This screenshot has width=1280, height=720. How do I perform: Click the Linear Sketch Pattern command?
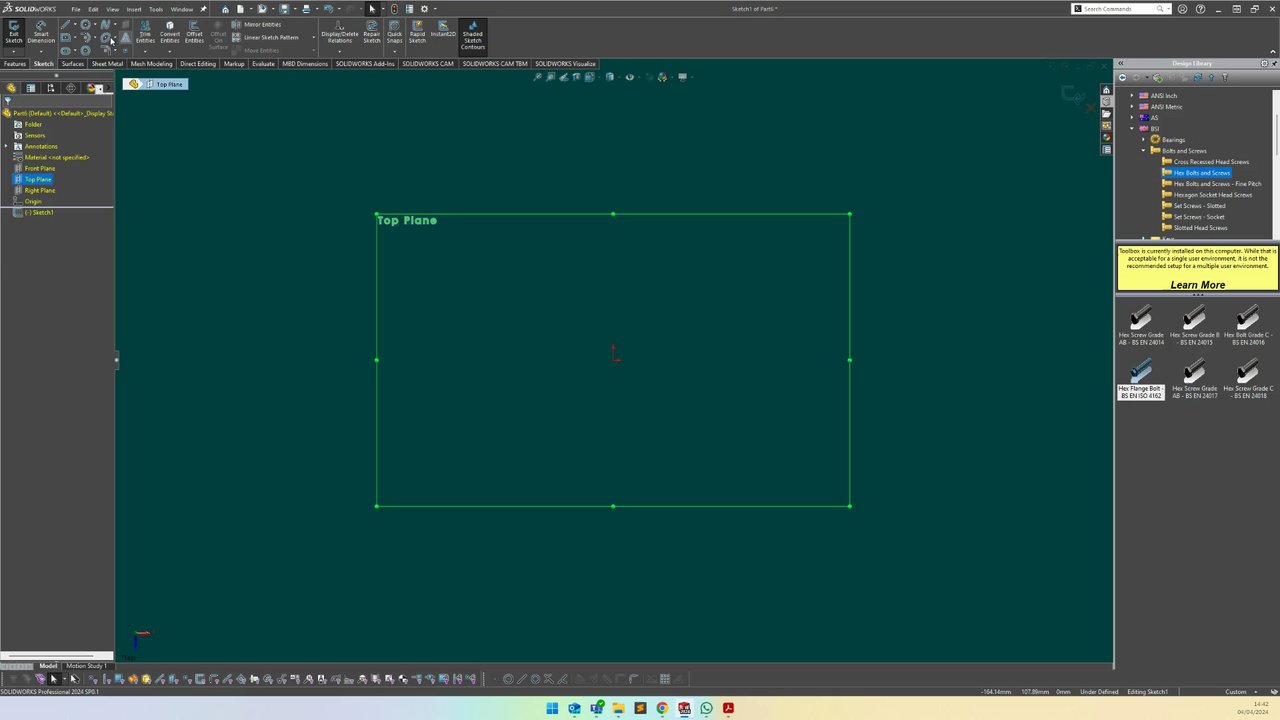tap(264, 37)
